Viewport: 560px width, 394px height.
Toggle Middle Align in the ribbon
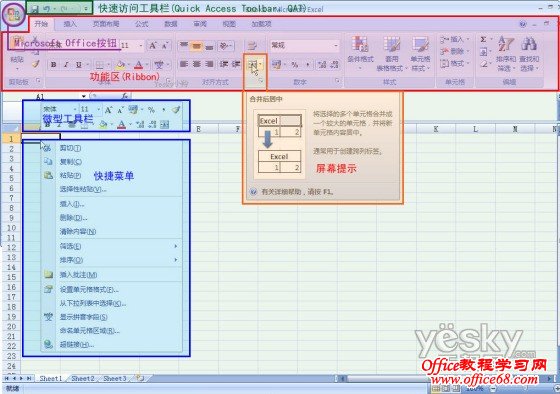click(196, 45)
